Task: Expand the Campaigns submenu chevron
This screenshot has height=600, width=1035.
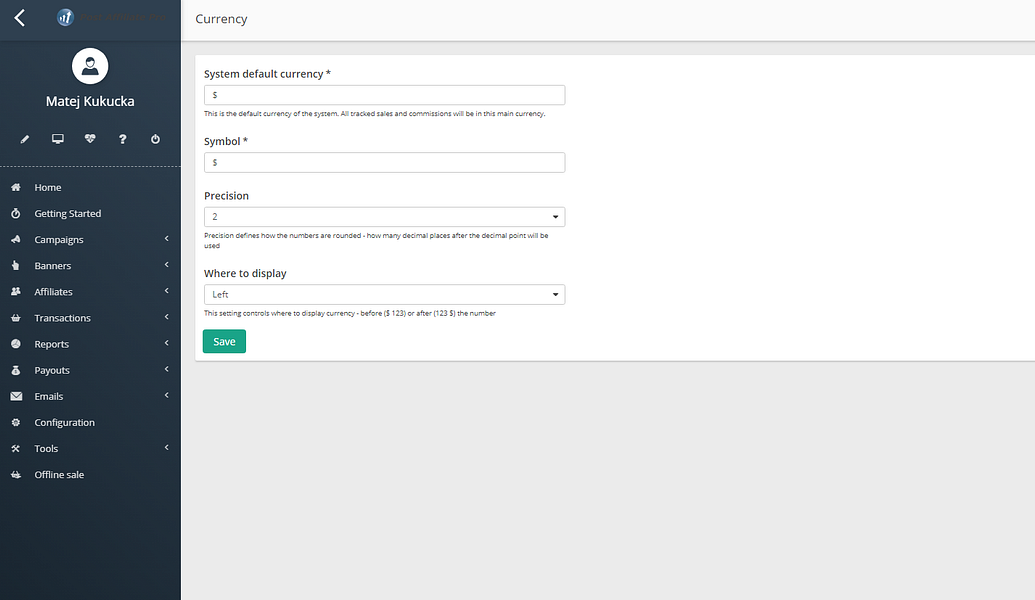Action: (166, 239)
